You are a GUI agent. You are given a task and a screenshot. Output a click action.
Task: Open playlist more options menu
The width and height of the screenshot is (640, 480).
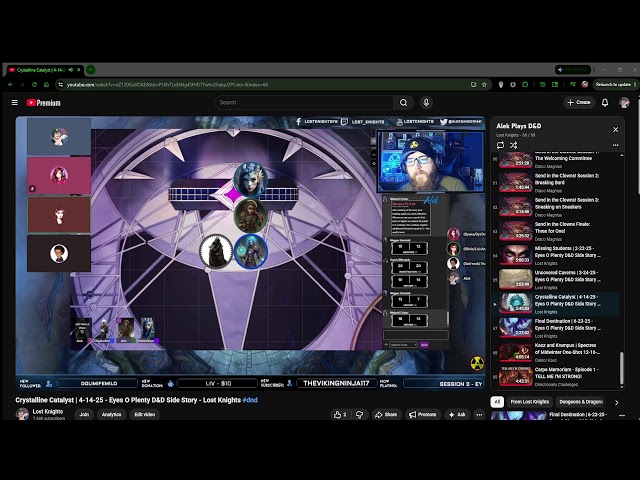[616, 145]
